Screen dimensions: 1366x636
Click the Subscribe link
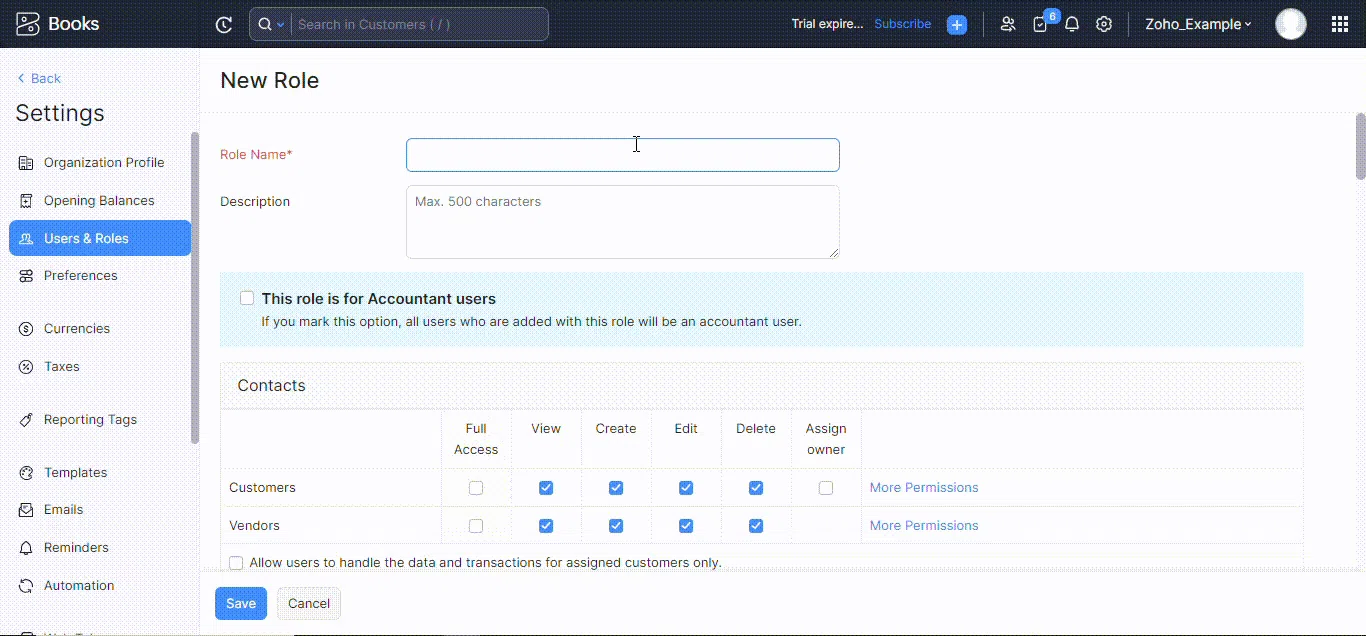coord(902,24)
